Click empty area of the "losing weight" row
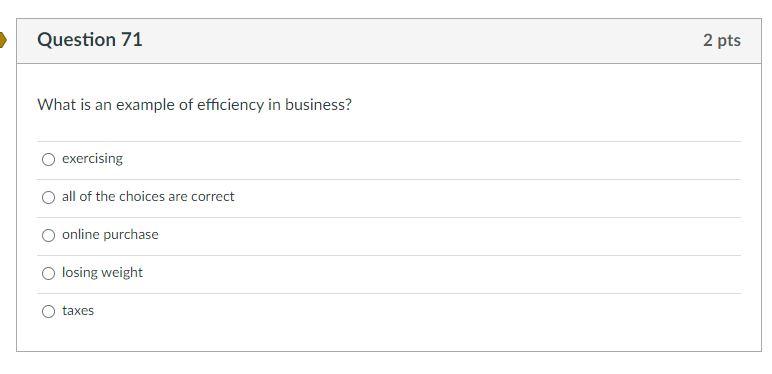 [443, 274]
